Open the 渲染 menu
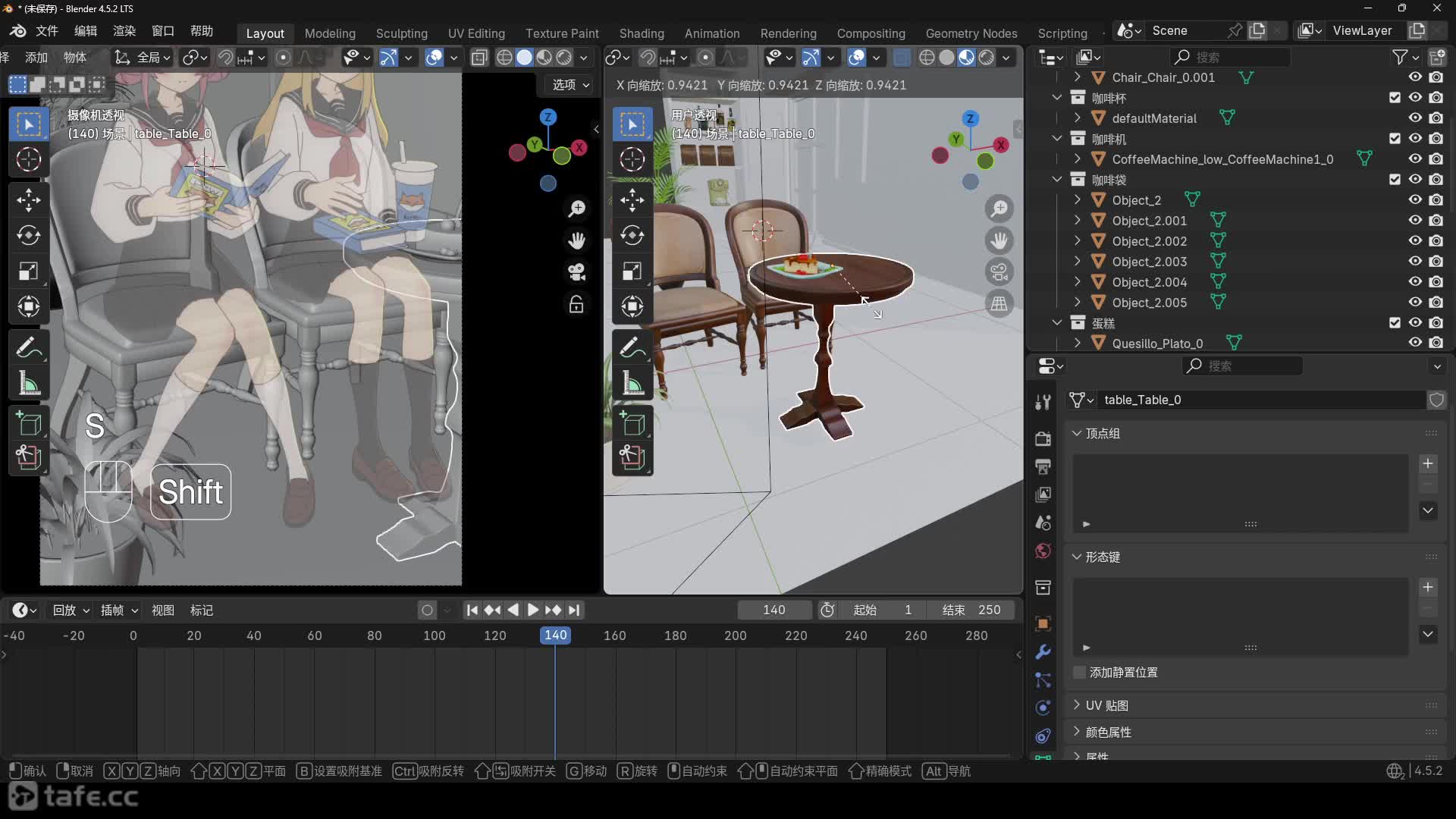 tap(124, 31)
